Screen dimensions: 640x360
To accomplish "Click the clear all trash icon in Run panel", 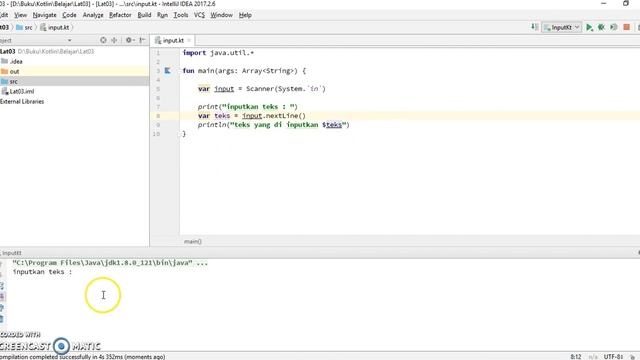I will (x=2, y=319).
